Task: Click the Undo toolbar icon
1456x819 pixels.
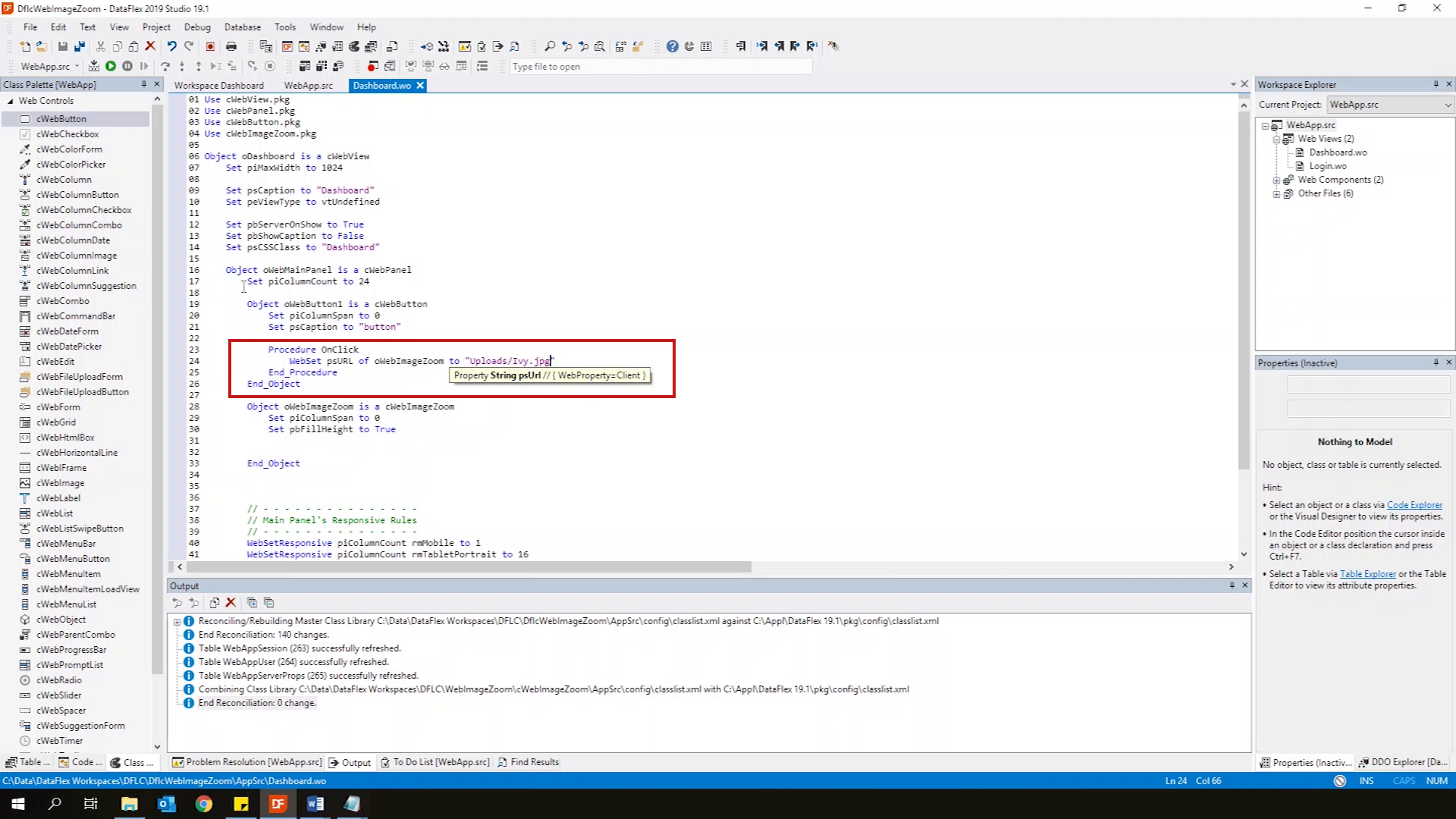Action: tap(172, 46)
